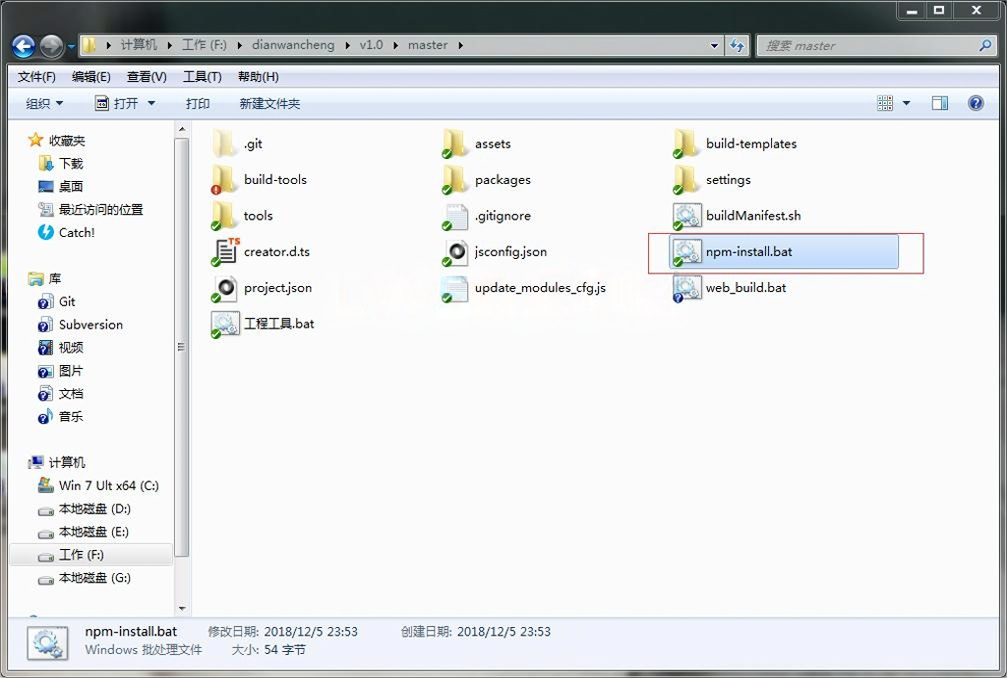The image size is (1007, 678).
Task: Select the tools folder icon
Action: tap(224, 216)
